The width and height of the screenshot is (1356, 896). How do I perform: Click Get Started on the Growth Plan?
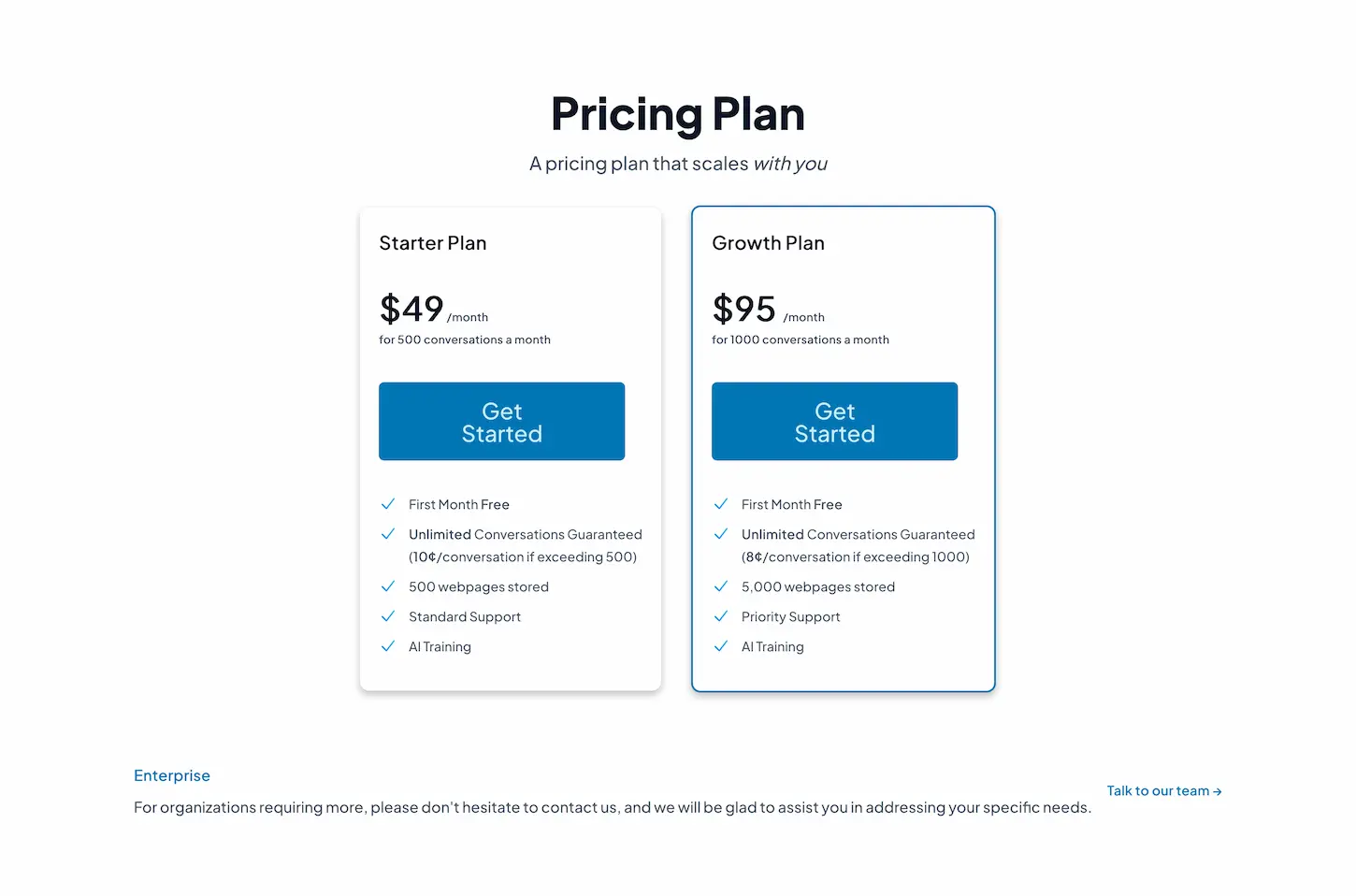(x=834, y=421)
